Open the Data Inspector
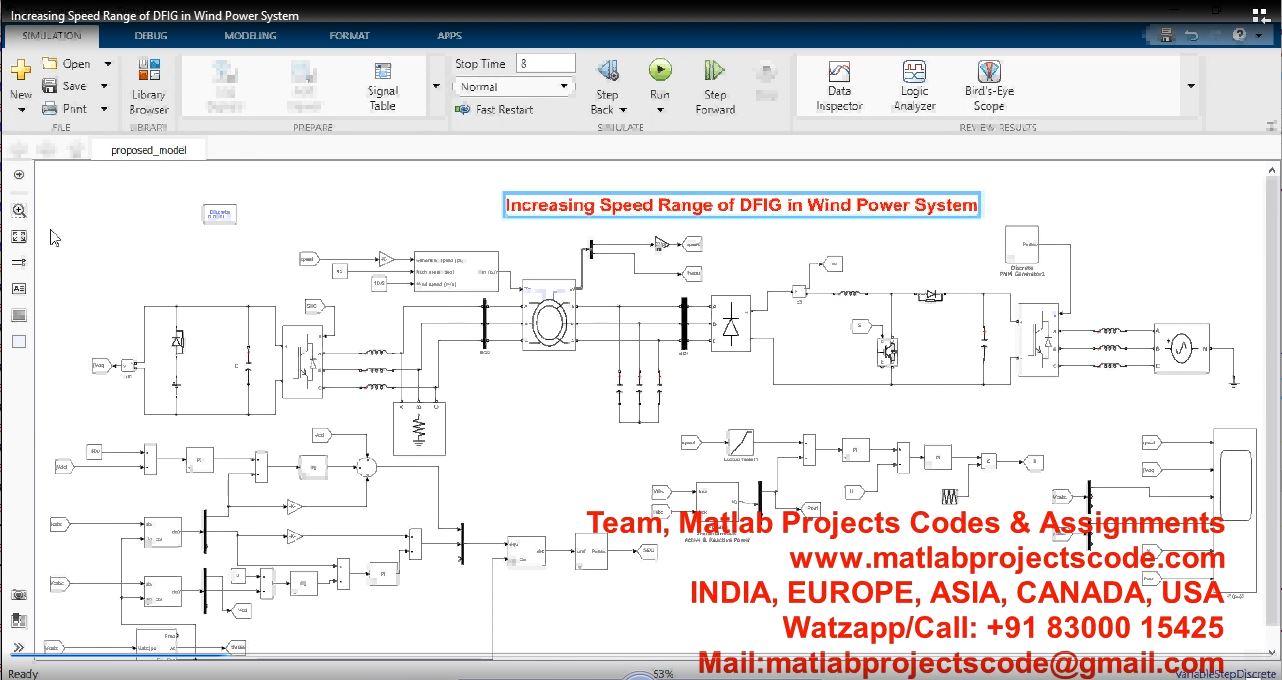This screenshot has width=1282, height=680. (839, 85)
